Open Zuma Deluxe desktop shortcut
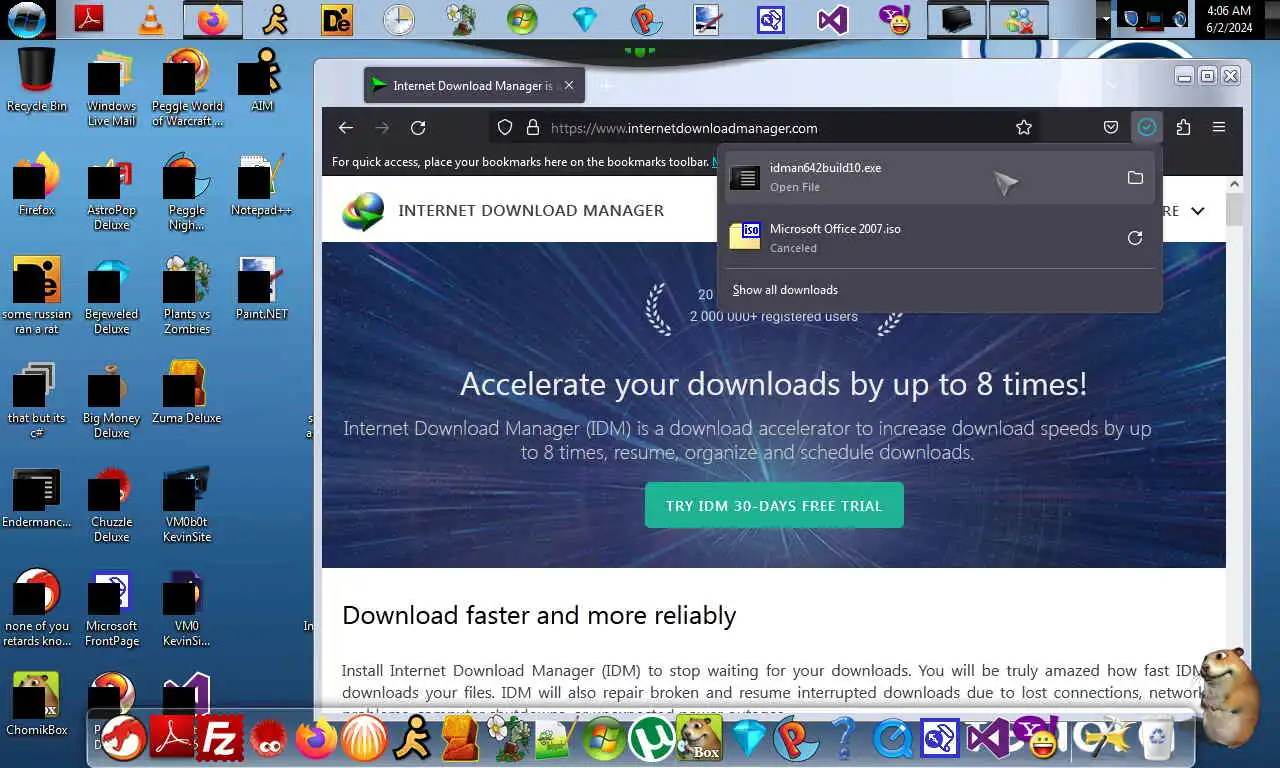Viewport: 1280px width, 768px height. point(187,392)
